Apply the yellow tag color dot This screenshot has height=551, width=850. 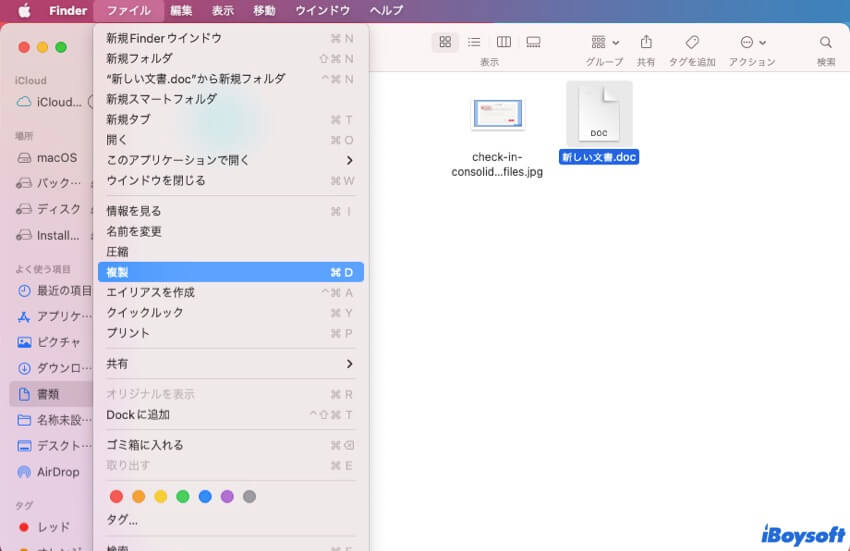[160, 496]
